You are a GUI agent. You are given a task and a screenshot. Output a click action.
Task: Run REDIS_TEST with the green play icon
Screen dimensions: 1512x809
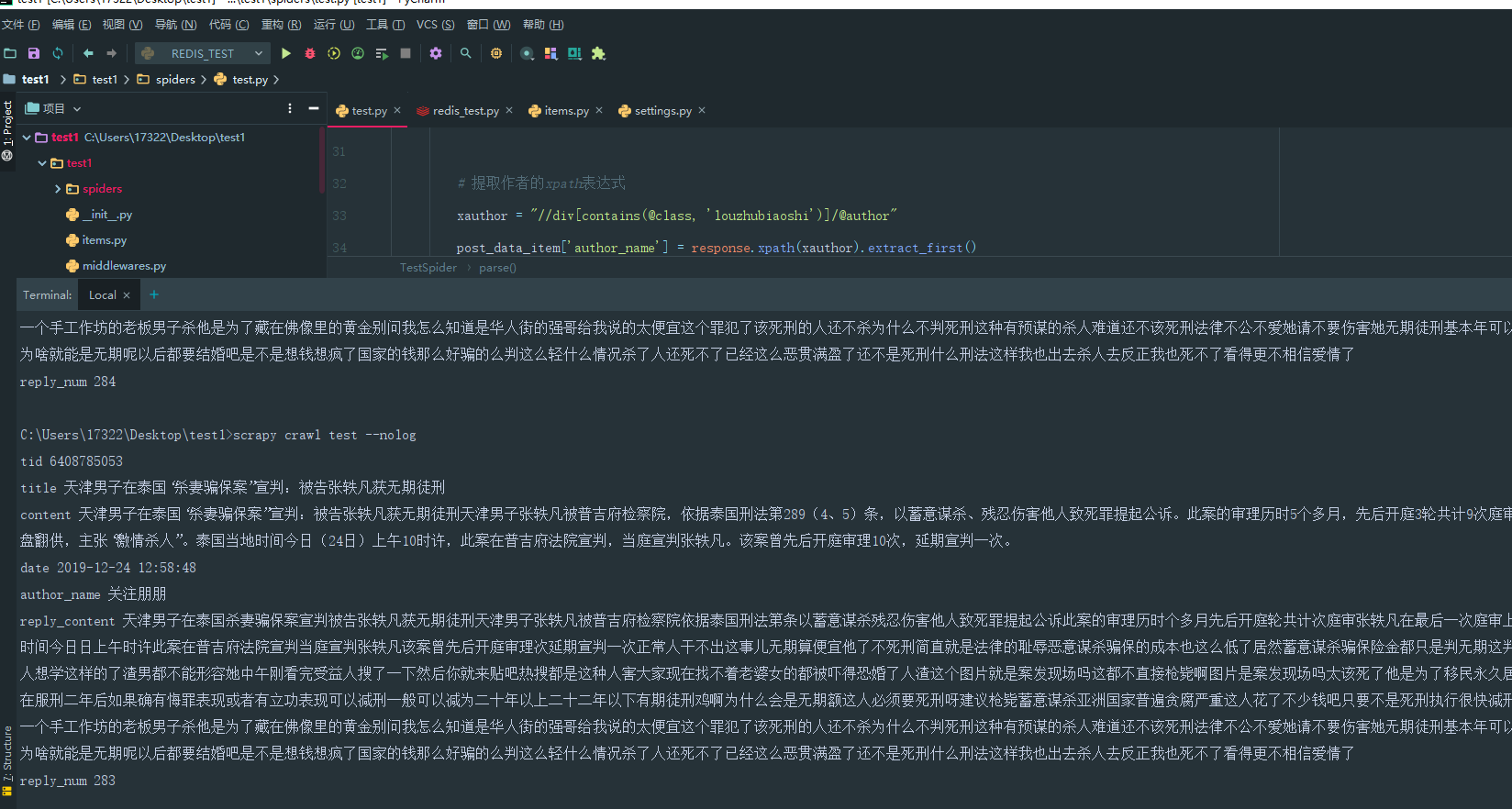[286, 53]
